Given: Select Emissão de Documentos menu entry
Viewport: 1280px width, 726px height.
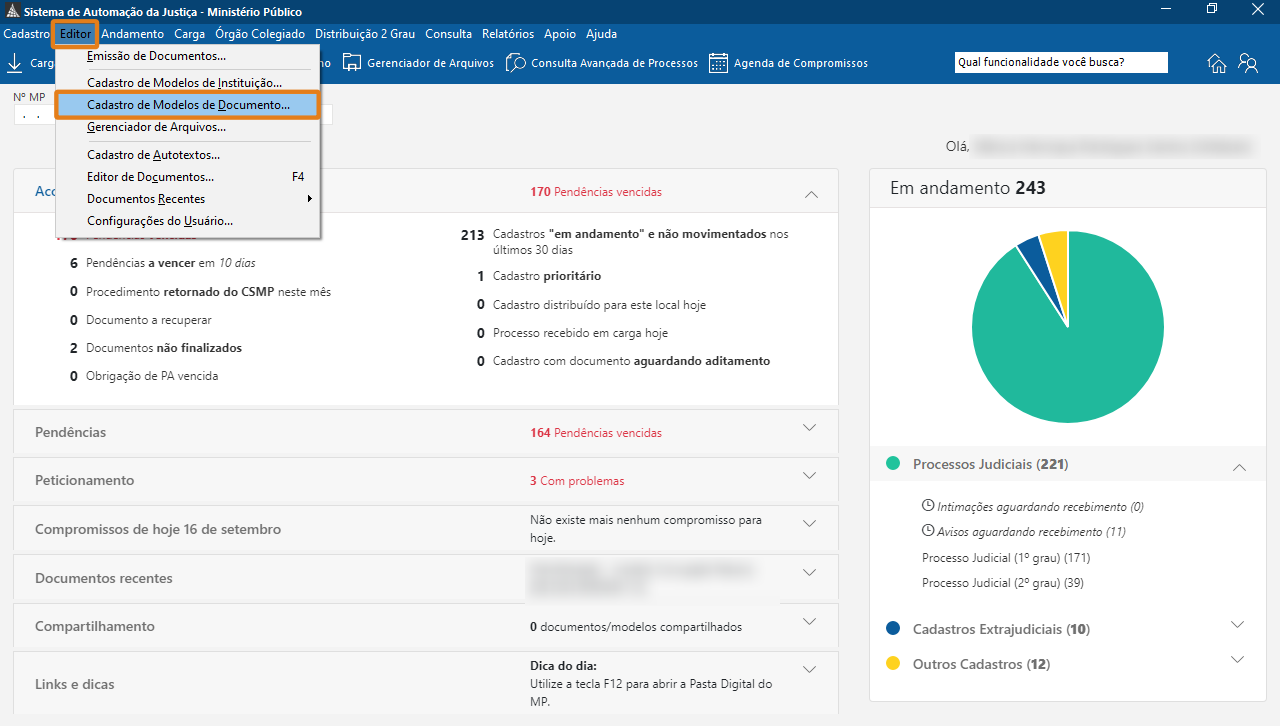Looking at the screenshot, I should (x=188, y=56).
